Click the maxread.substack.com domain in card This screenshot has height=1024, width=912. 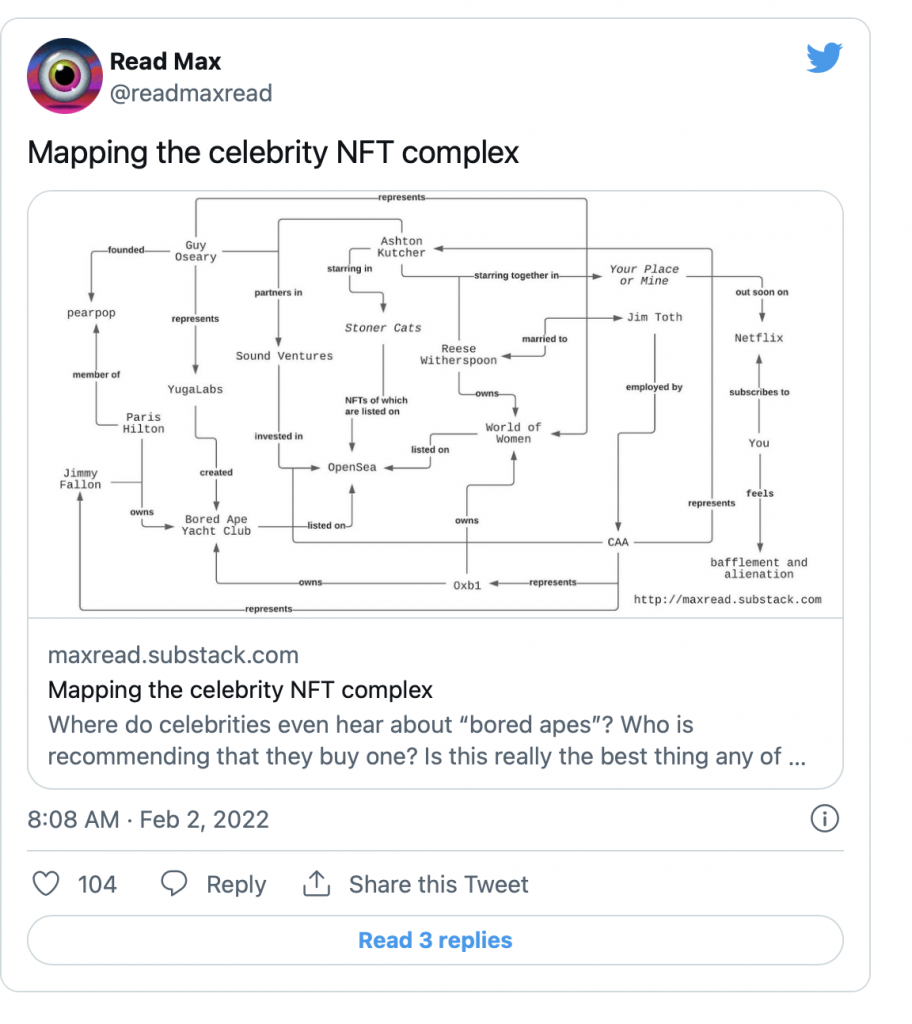(173, 656)
